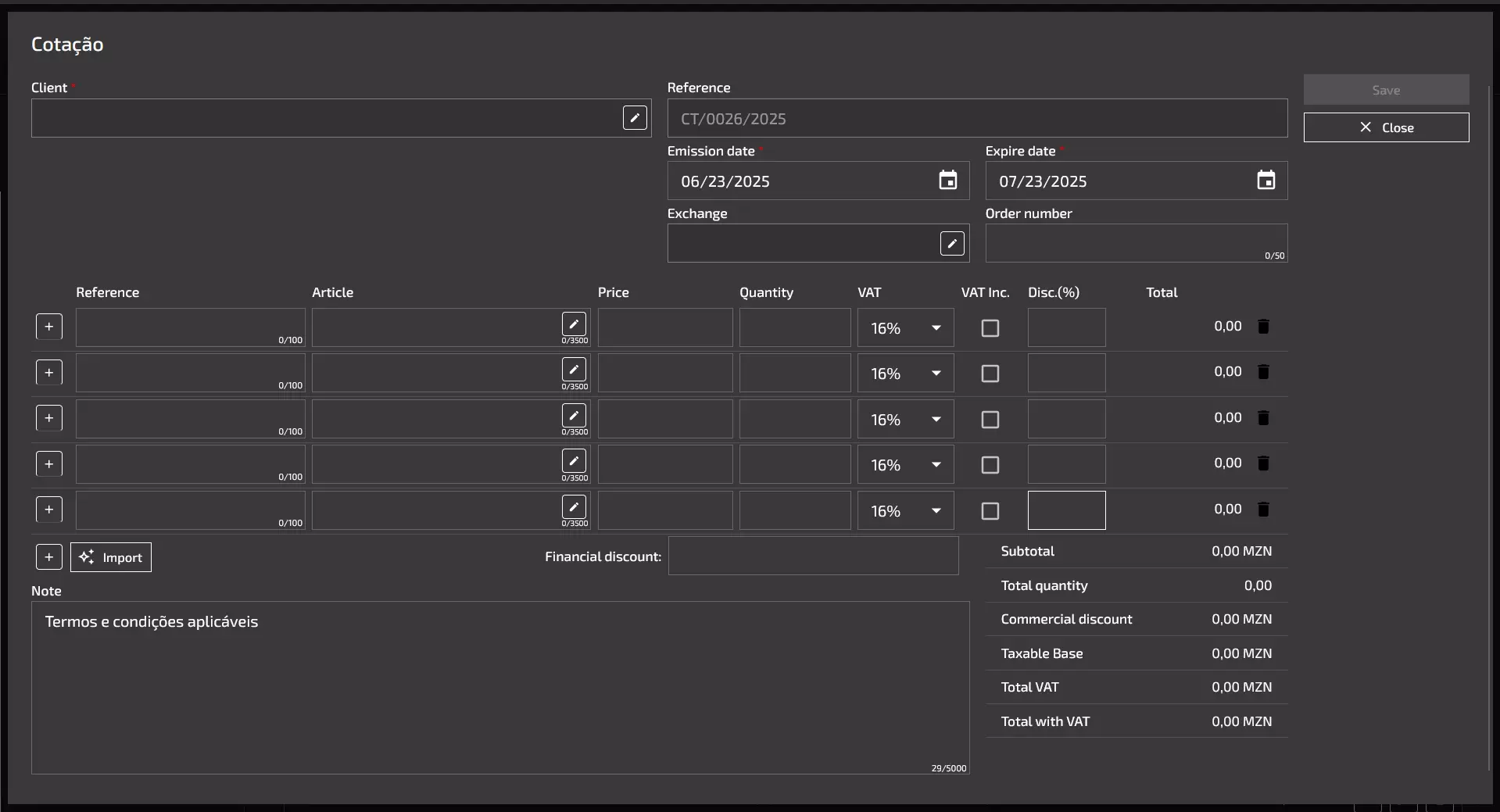Enable VAT Inc. on the fifth row

click(990, 511)
